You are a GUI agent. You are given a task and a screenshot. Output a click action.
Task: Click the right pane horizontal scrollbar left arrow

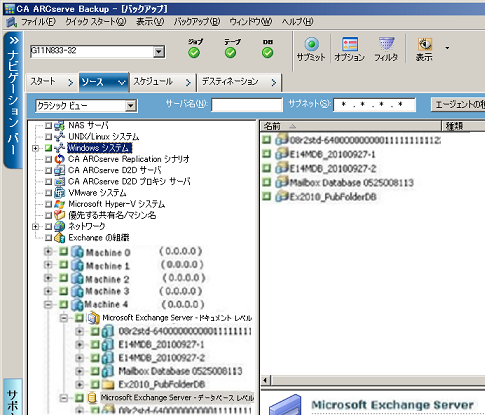[x=266, y=380]
